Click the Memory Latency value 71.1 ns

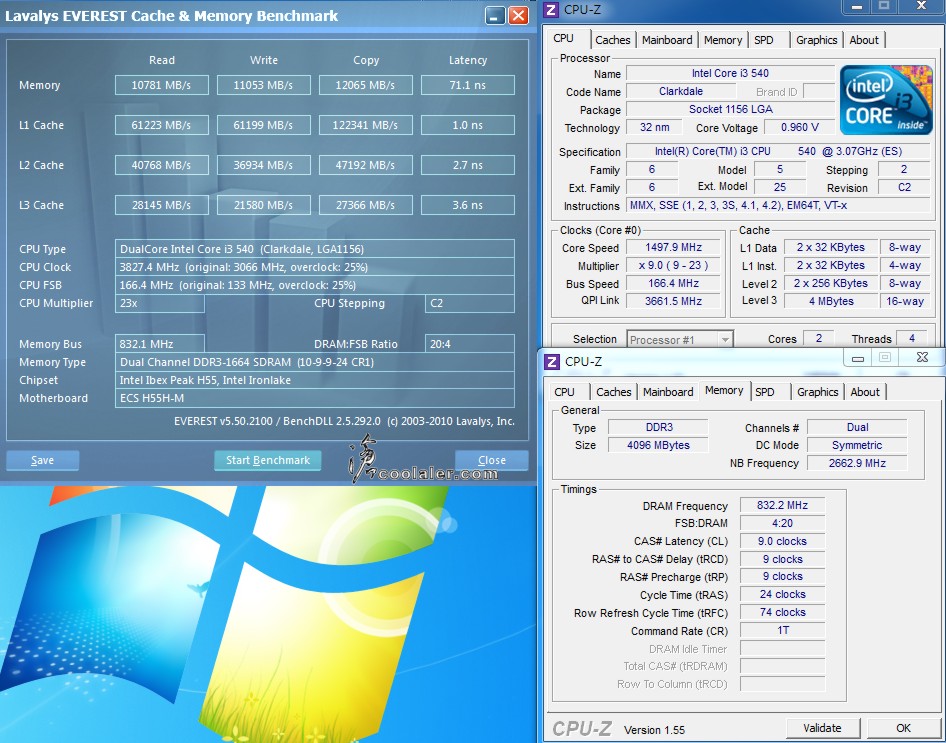tap(468, 85)
